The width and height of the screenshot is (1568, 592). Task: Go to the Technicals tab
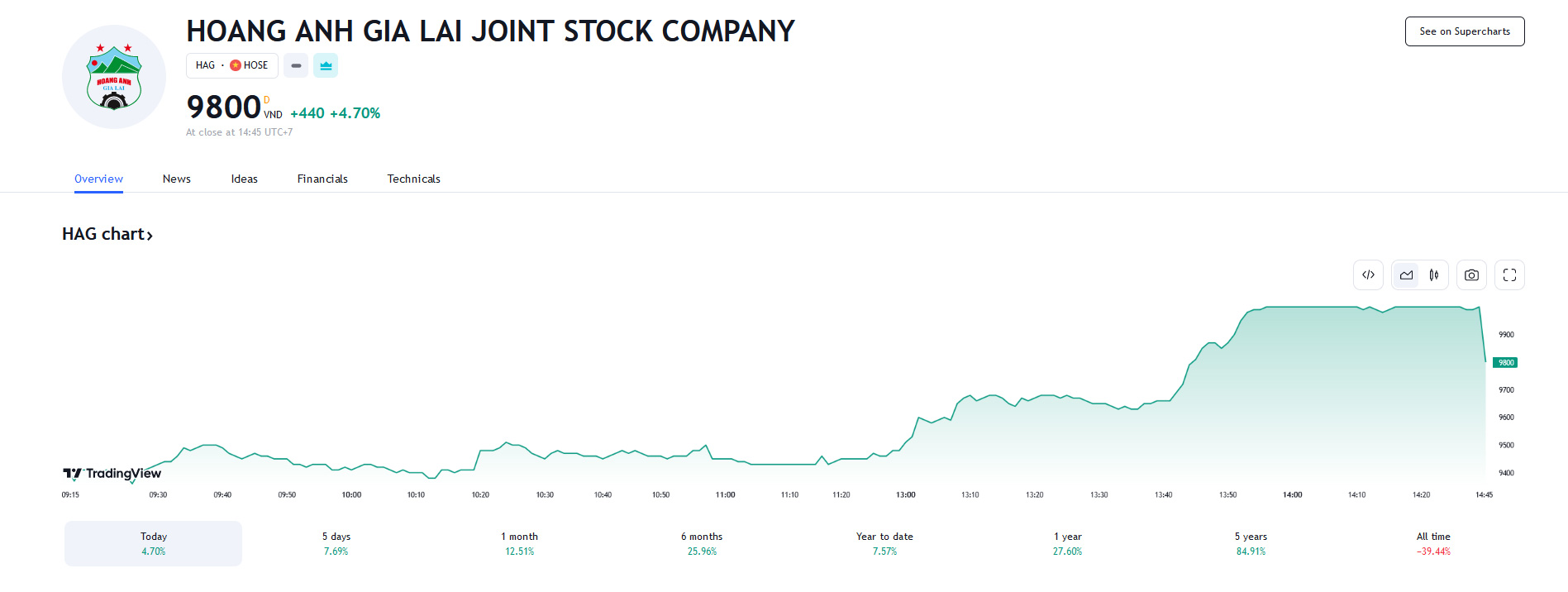point(413,179)
